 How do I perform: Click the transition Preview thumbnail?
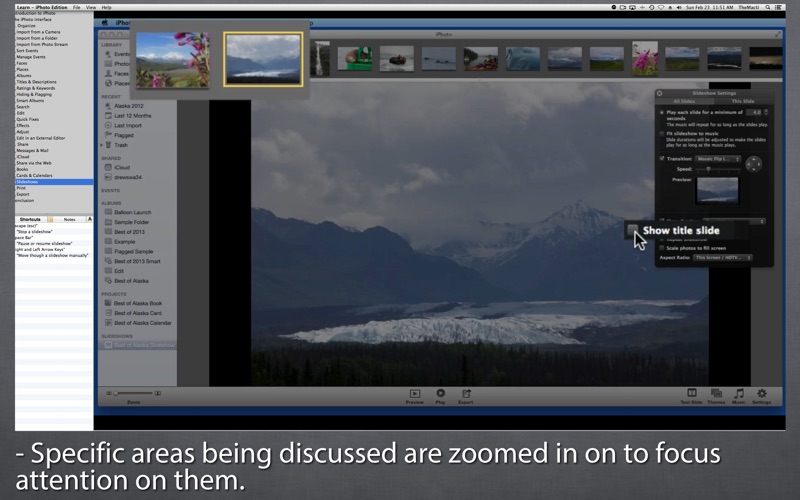click(717, 190)
